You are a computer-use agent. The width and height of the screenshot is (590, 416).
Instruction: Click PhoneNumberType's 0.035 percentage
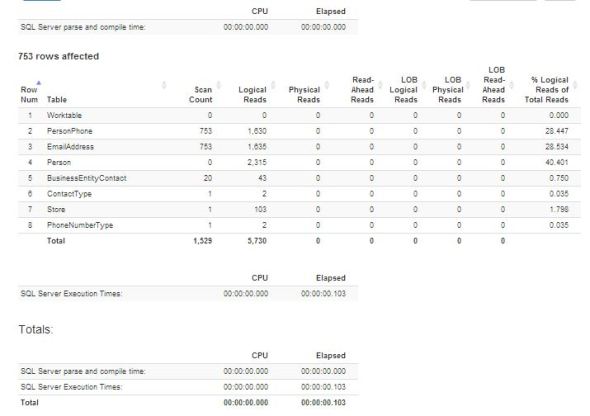[559, 225]
